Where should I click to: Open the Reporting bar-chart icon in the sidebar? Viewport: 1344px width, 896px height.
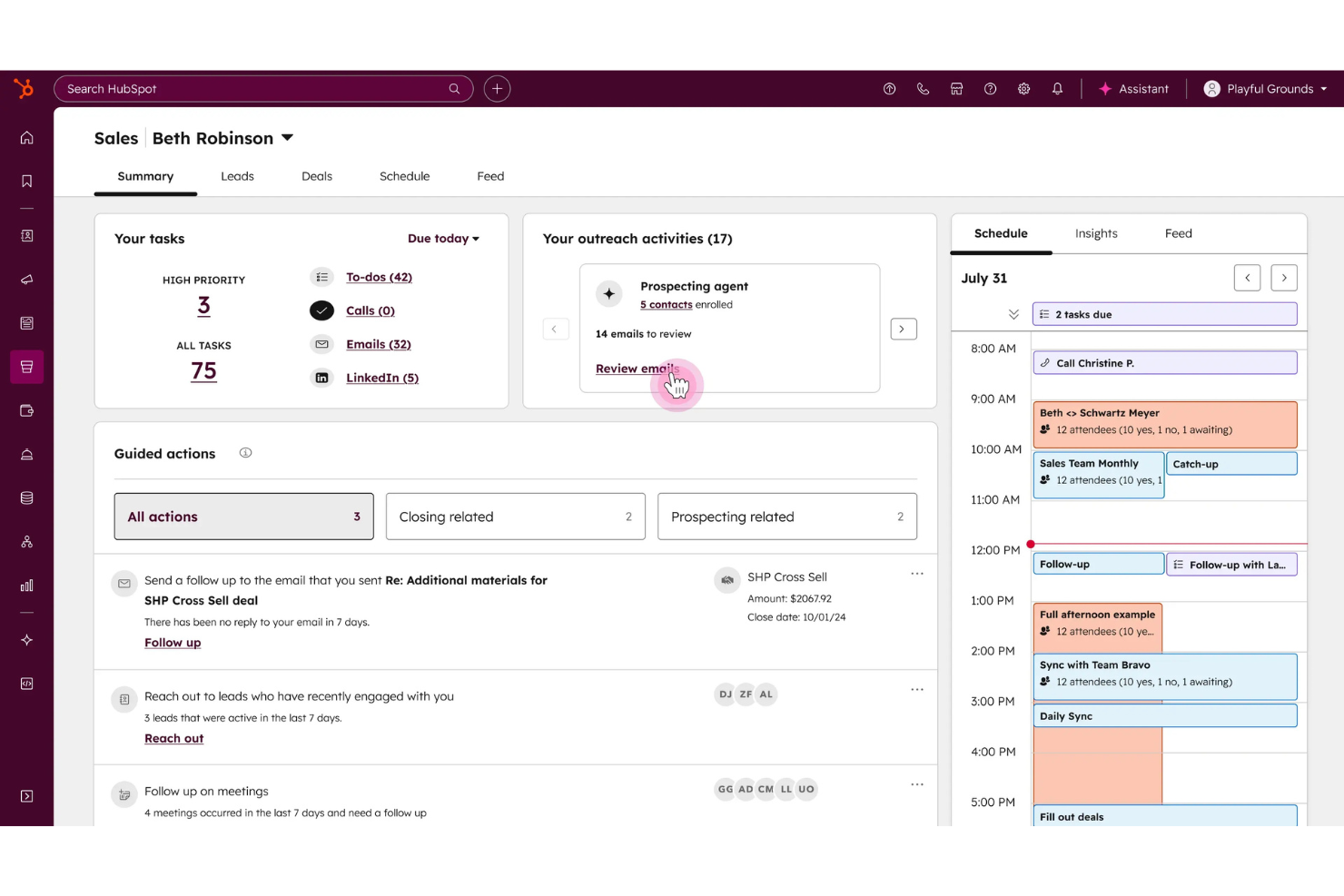click(26, 586)
